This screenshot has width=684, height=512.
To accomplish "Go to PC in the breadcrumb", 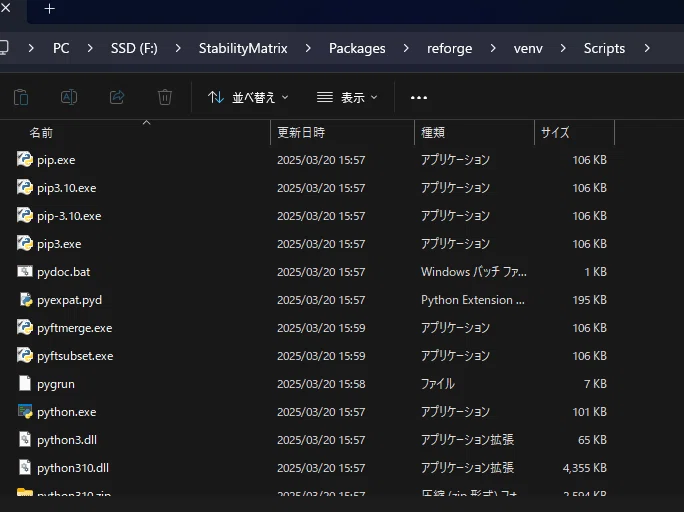I will click(61, 48).
